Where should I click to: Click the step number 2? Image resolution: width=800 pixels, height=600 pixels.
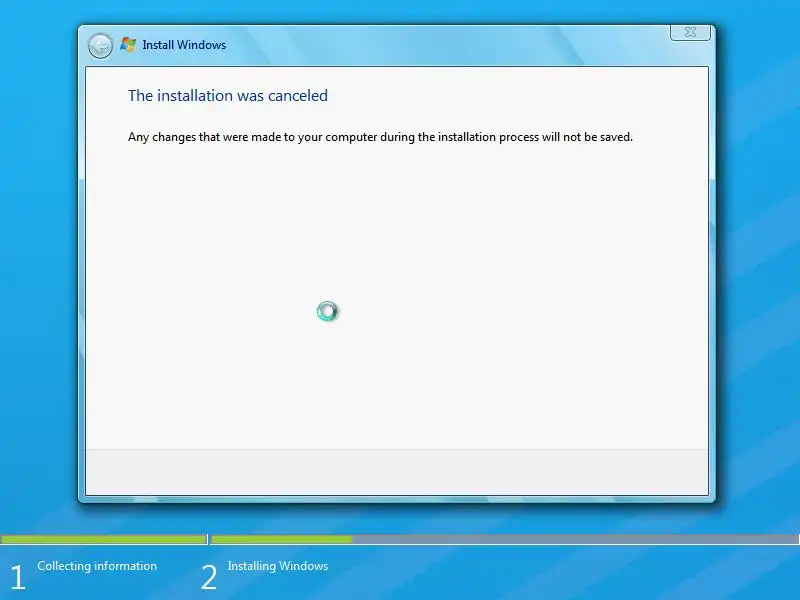(x=209, y=578)
